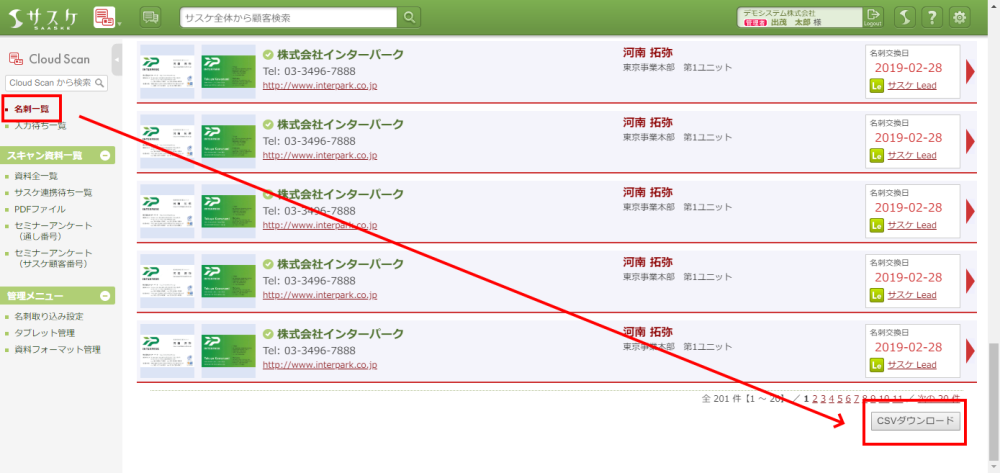This screenshot has width=1000, height=473.
Task: Open the red Cloud Scan app switcher icon
Action: tap(103, 18)
